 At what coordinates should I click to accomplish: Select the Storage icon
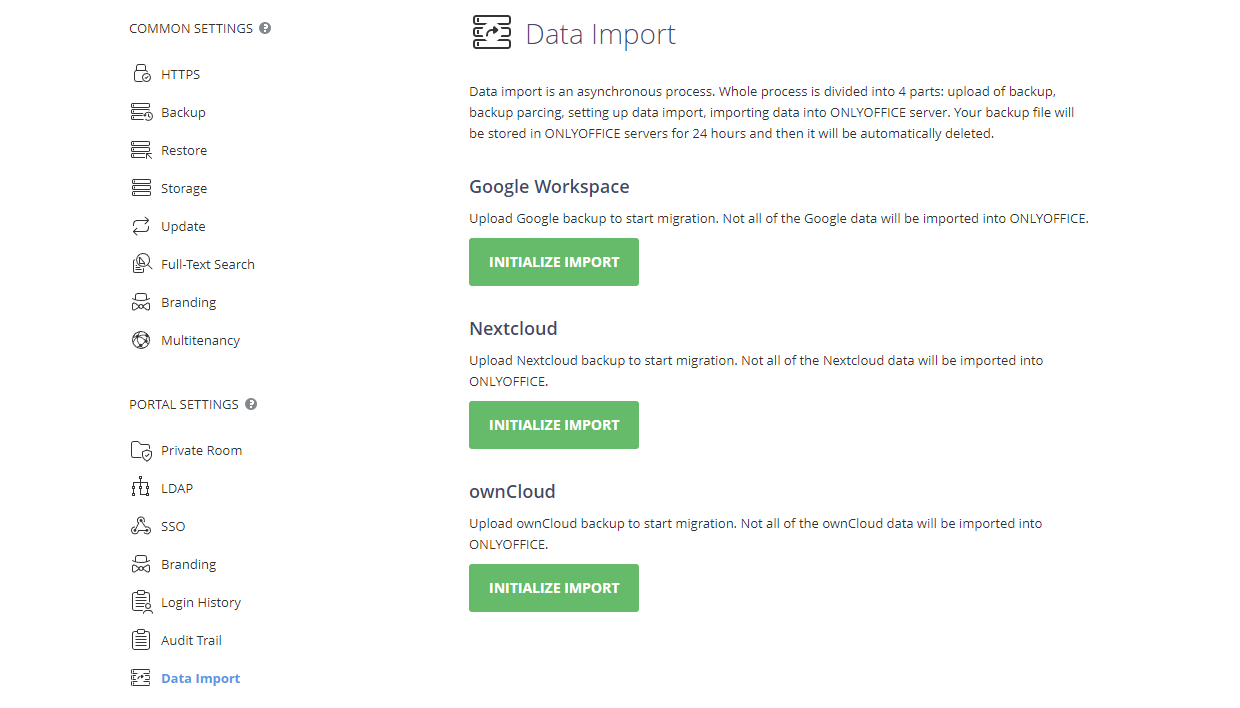140,187
